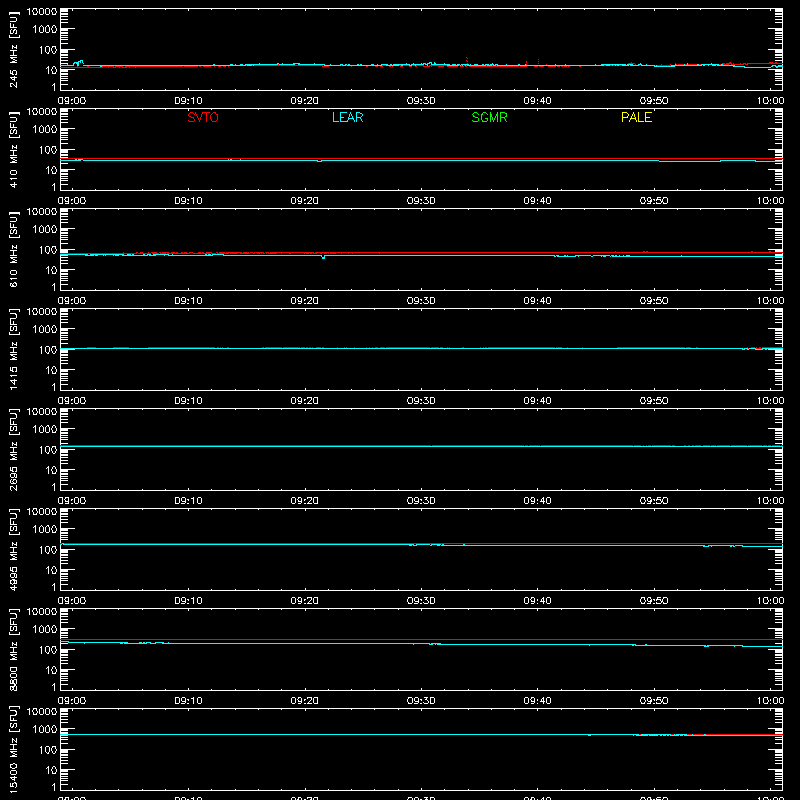Click 09:00 time label below 245 MHz panel

click(71, 101)
